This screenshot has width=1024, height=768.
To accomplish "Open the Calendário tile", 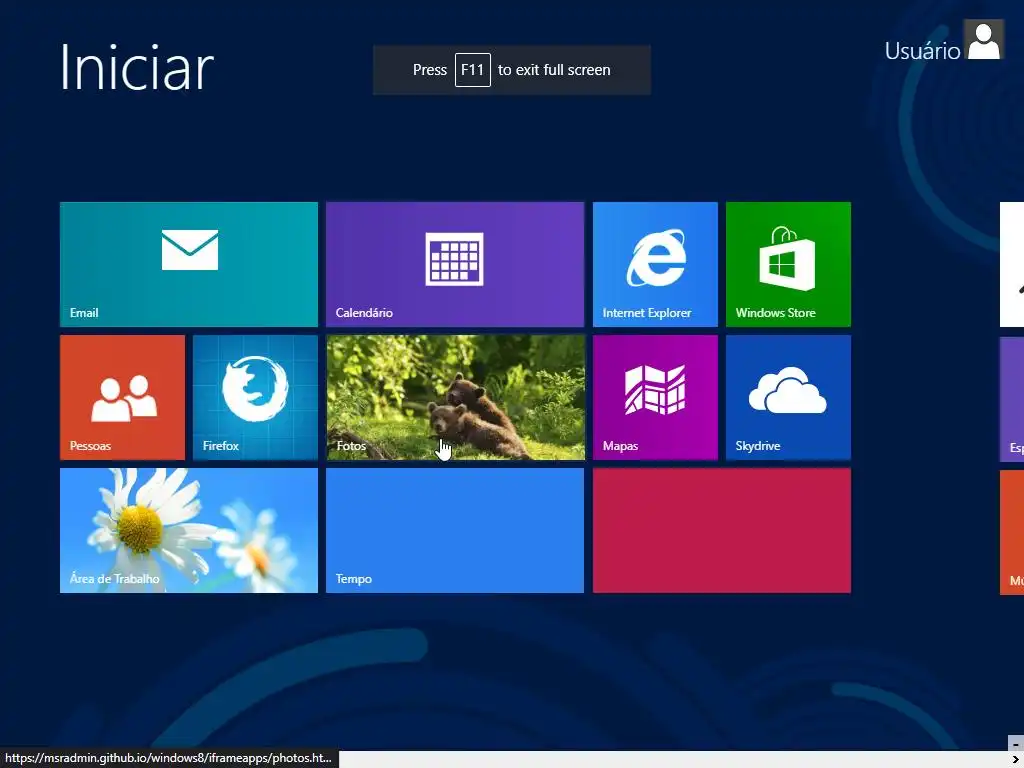I will tap(455, 264).
